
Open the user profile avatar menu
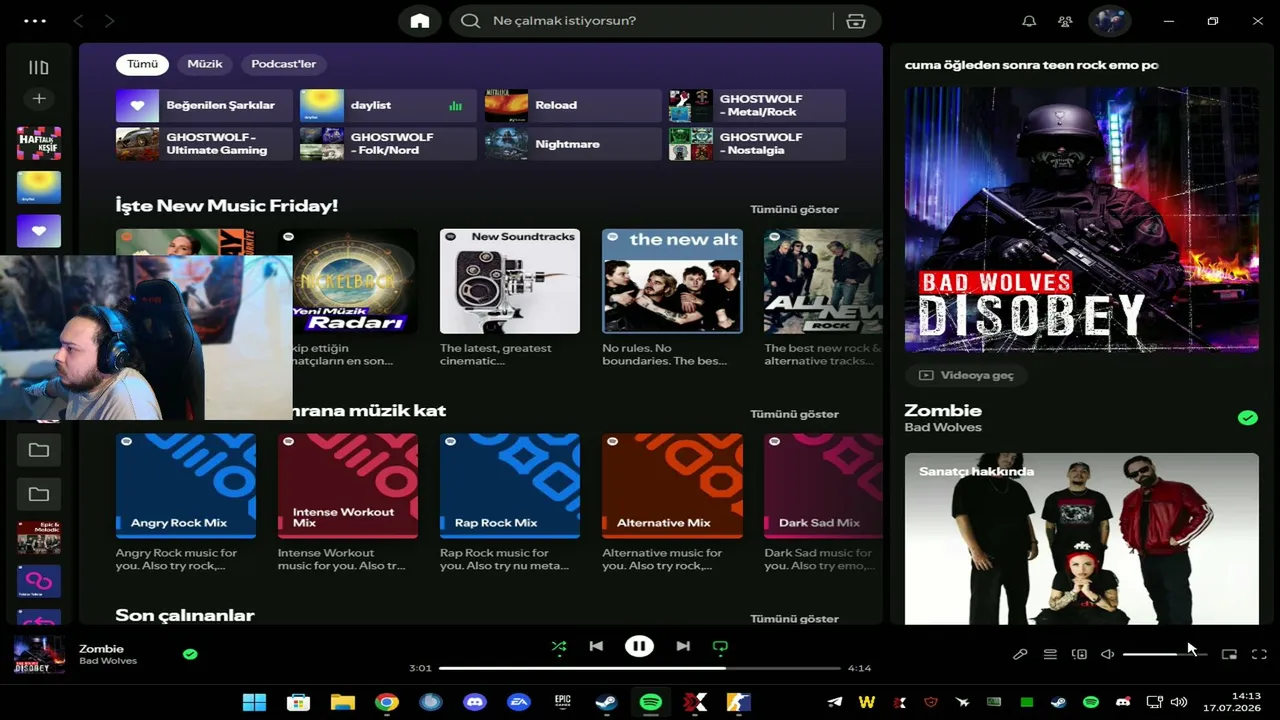point(1109,21)
